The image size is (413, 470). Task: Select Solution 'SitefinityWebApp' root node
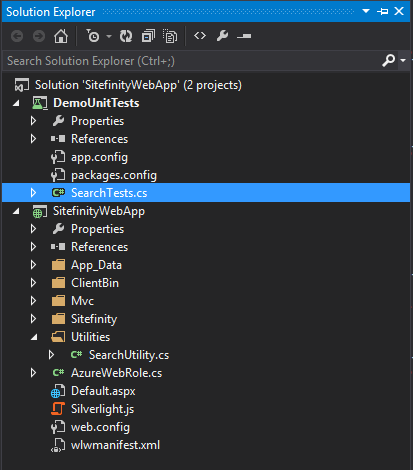[138, 85]
